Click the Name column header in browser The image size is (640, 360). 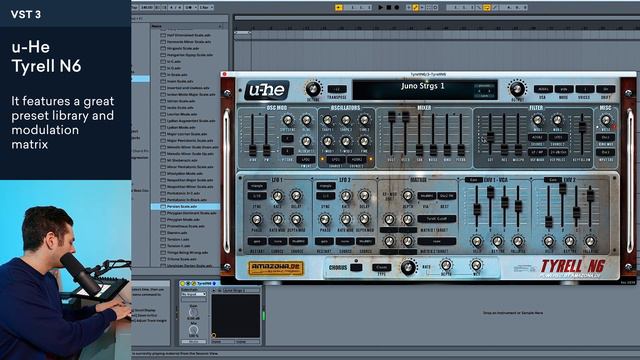click(157, 26)
